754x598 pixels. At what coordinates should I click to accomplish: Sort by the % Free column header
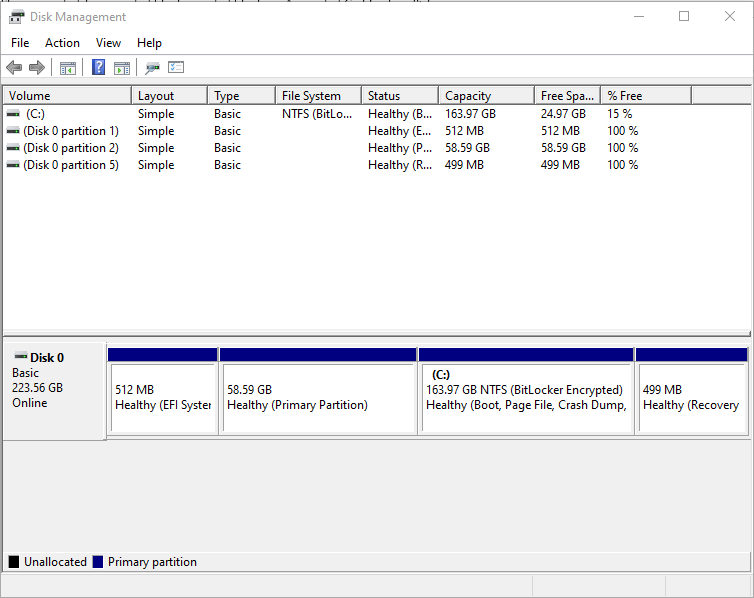coord(646,96)
